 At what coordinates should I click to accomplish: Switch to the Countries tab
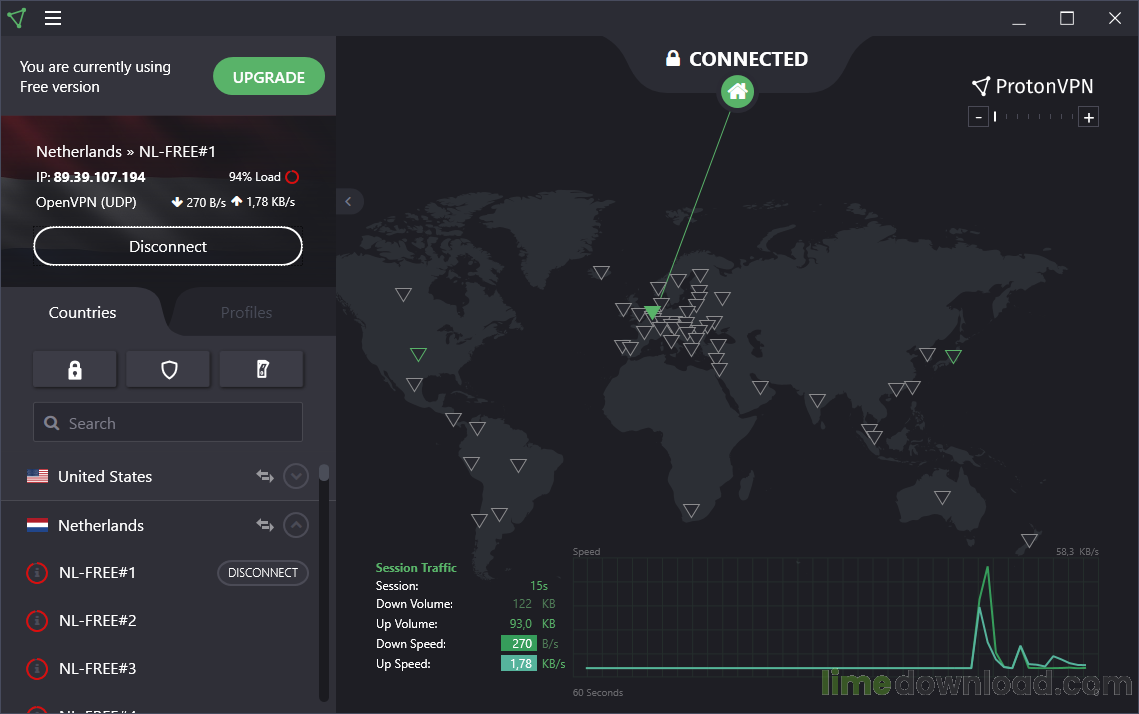tap(82, 312)
